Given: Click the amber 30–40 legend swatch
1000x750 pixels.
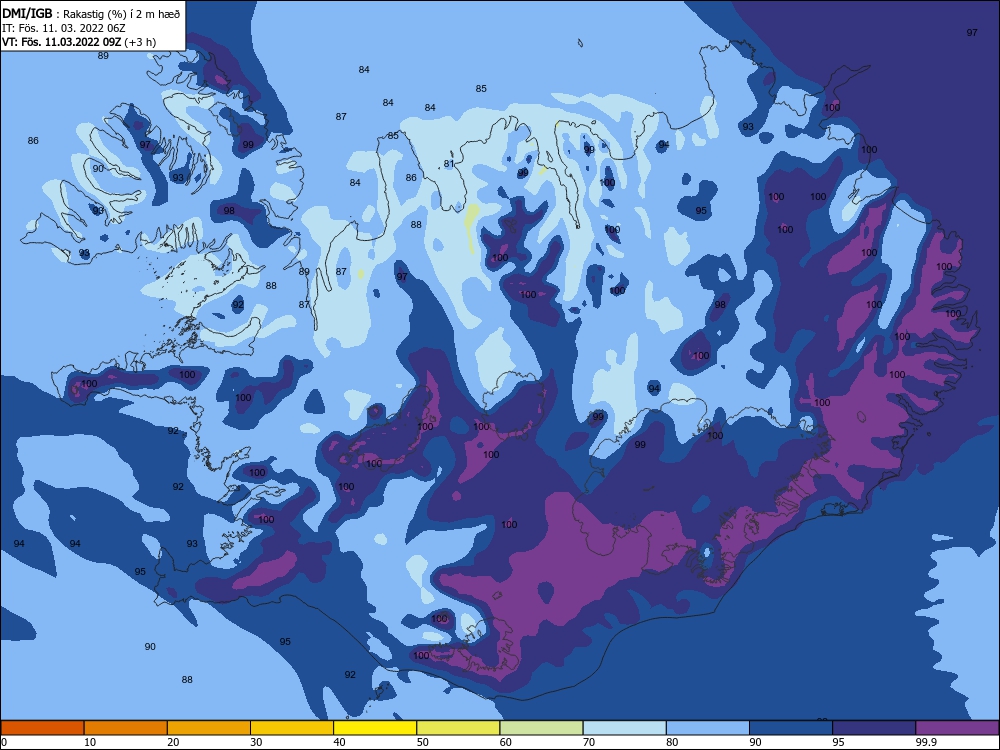Looking at the screenshot, I should pos(292,728).
